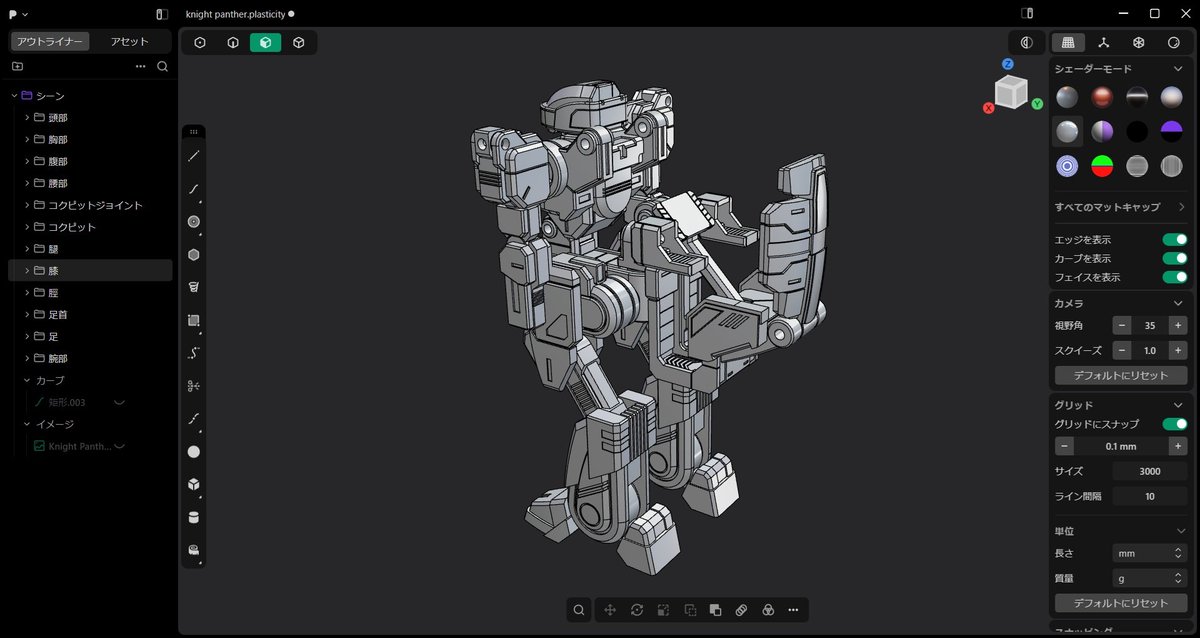Select the 膝 folder in the outliner
This screenshot has height=638, width=1200.
(x=90, y=270)
